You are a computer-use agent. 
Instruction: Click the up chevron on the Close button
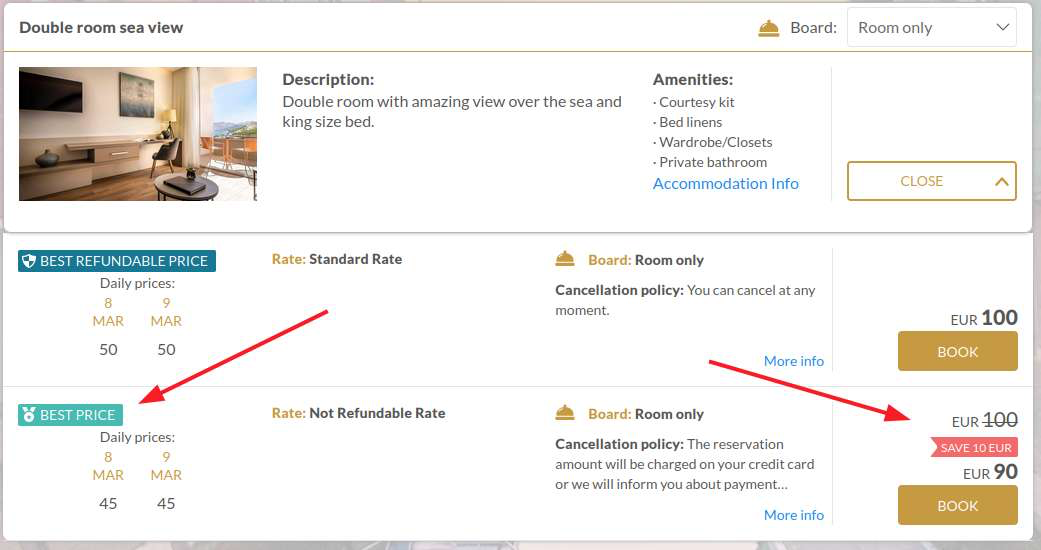[1001, 181]
